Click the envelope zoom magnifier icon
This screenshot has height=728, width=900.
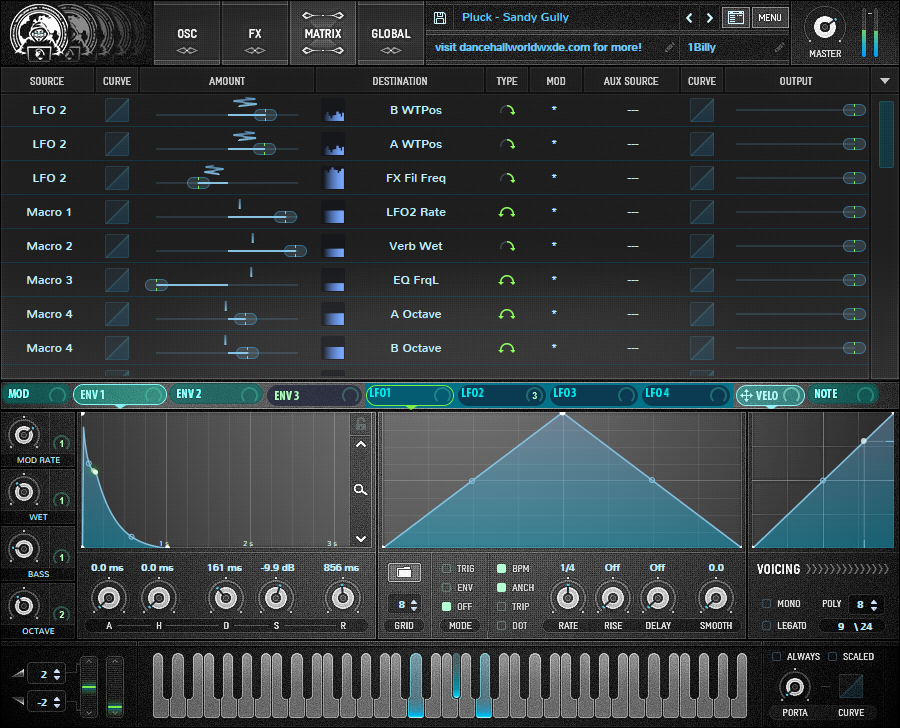[360, 490]
